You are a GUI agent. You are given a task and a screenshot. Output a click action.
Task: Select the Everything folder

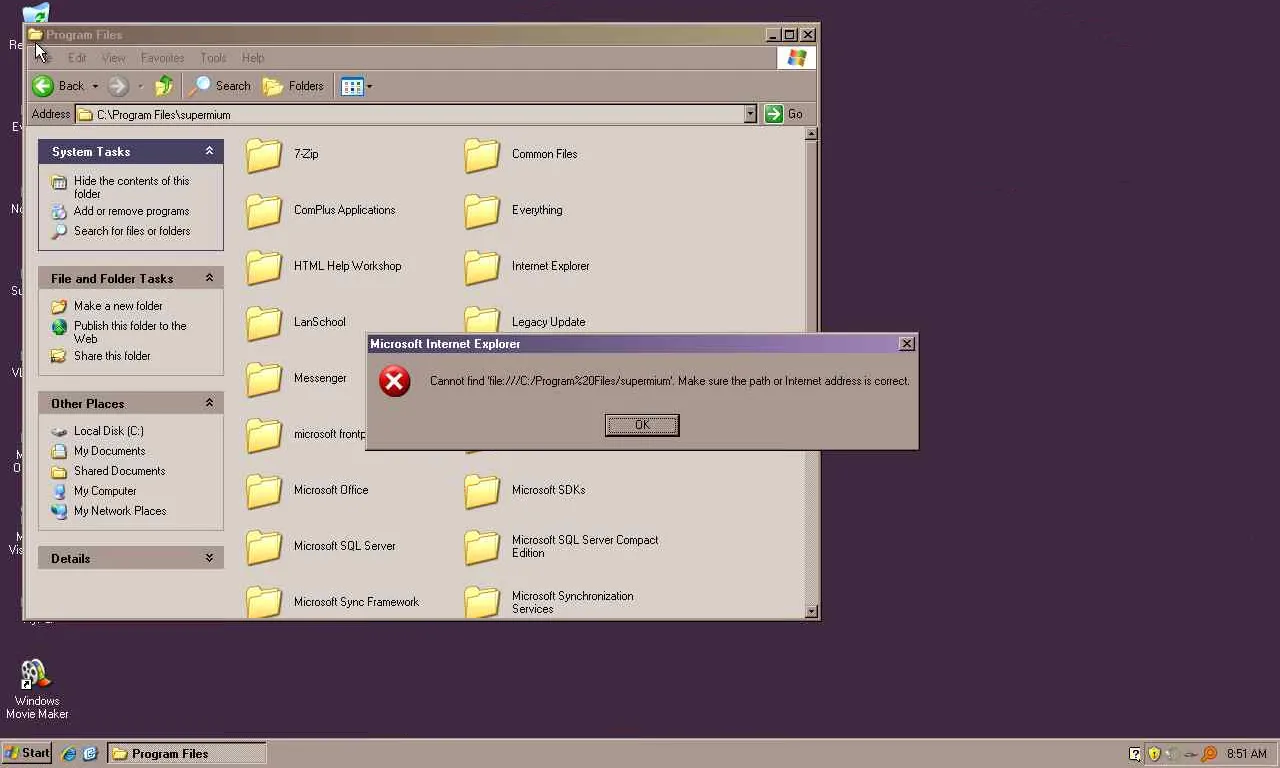[x=514, y=210]
